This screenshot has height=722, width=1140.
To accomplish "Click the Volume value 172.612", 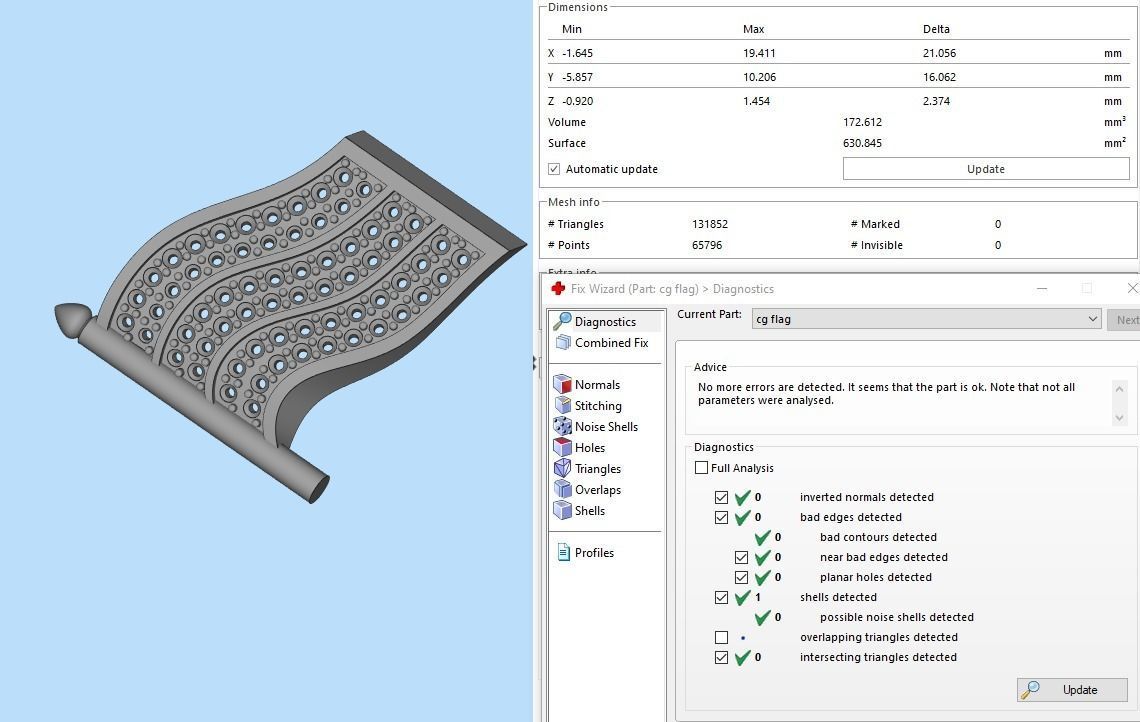I will 862,122.
